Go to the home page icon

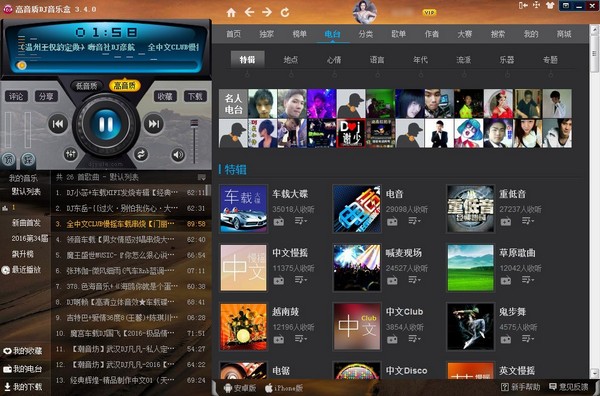coord(231,13)
